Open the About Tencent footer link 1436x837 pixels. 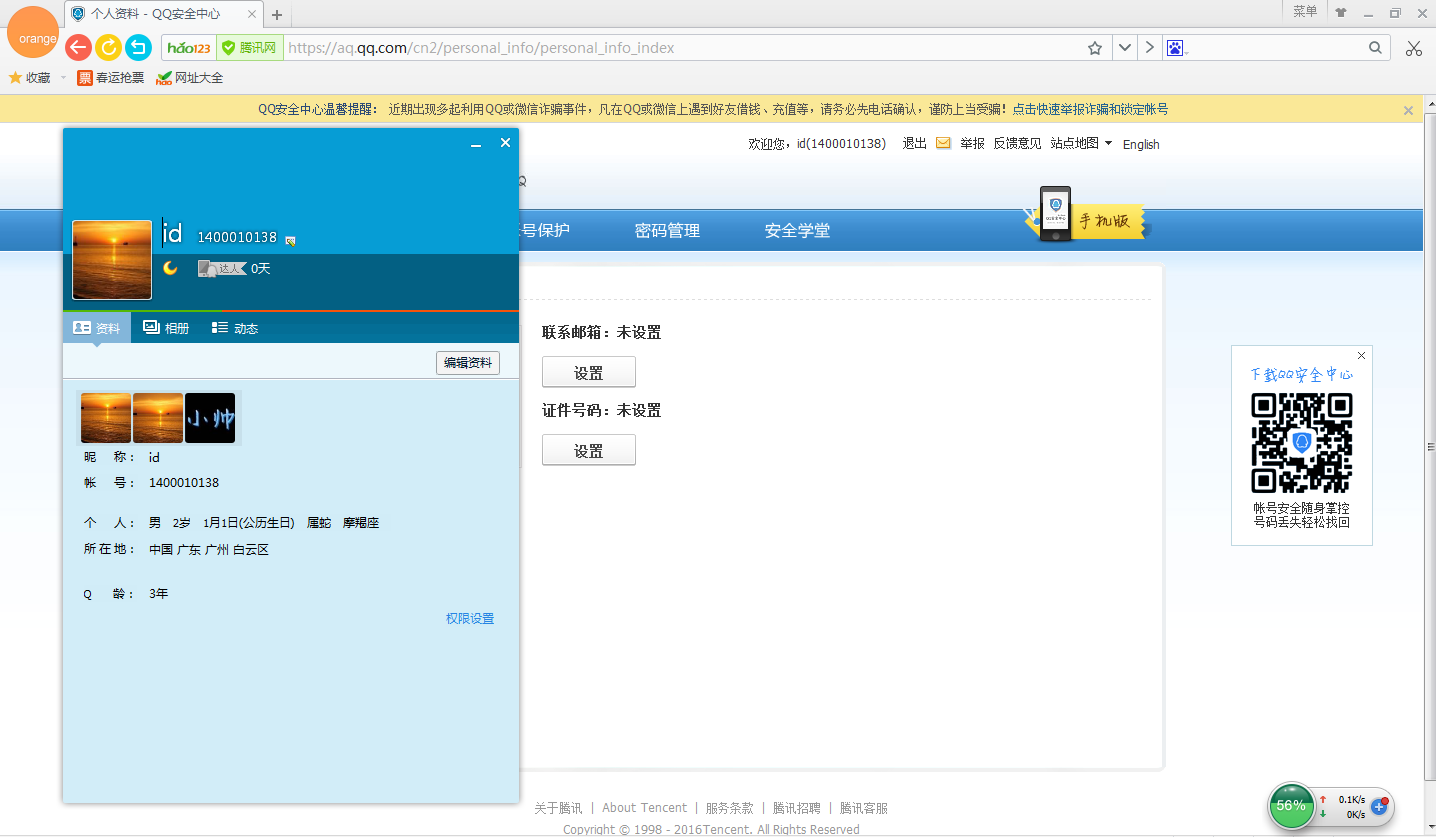pos(645,808)
